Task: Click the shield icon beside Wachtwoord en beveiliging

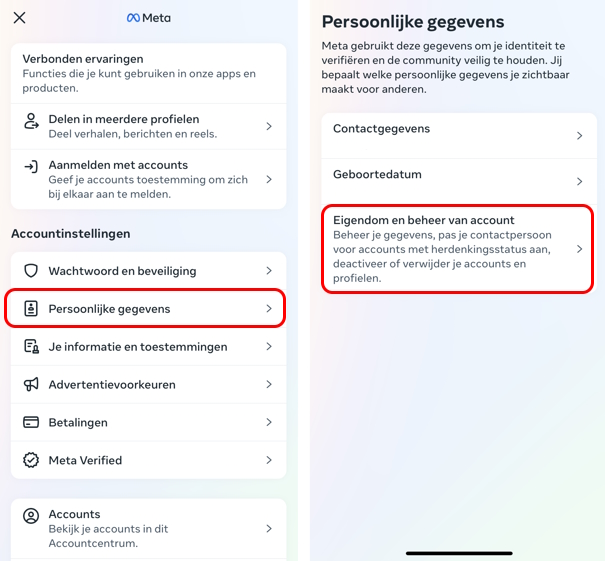Action: [31, 271]
